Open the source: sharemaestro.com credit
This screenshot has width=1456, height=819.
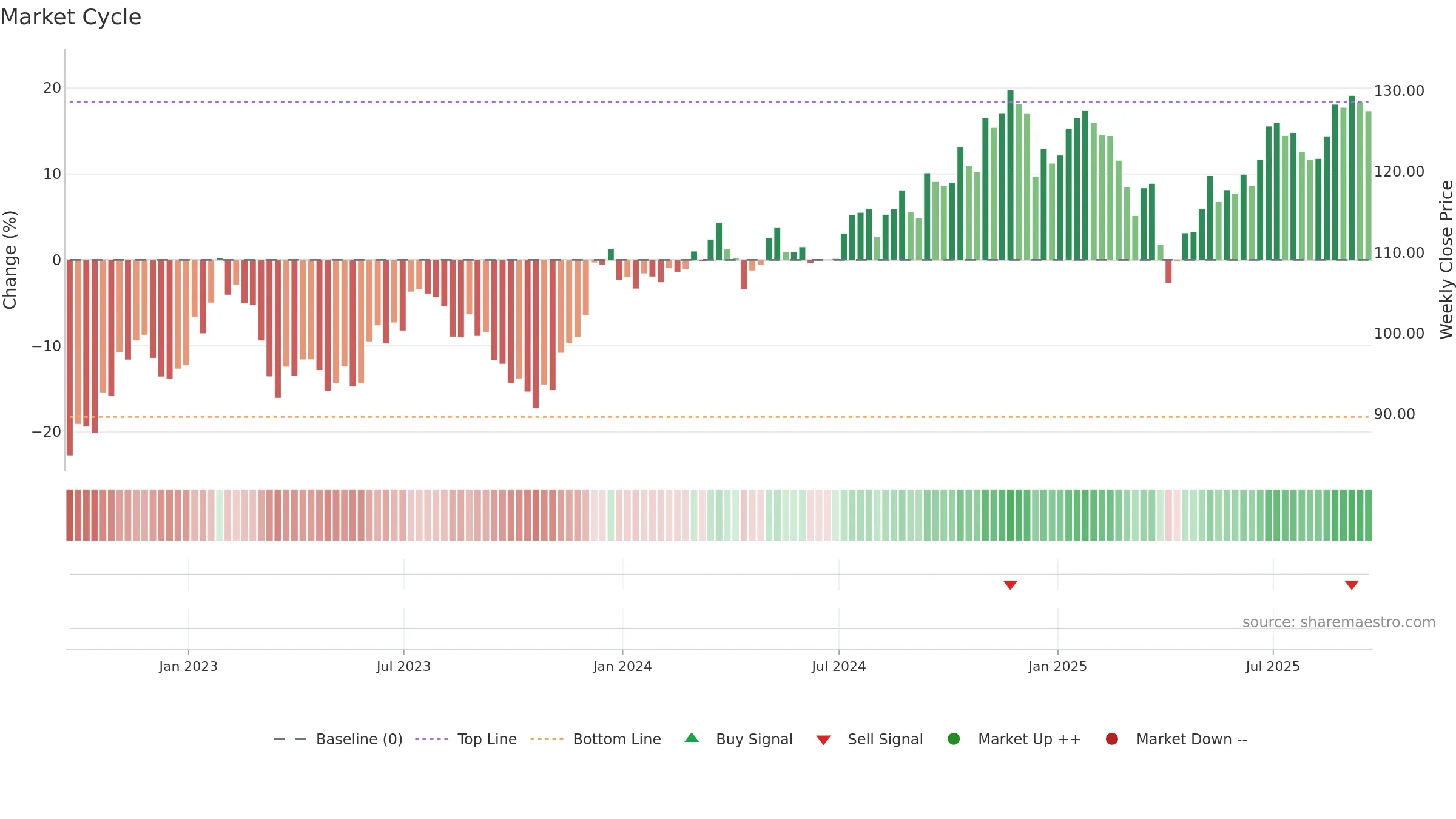(1339, 622)
